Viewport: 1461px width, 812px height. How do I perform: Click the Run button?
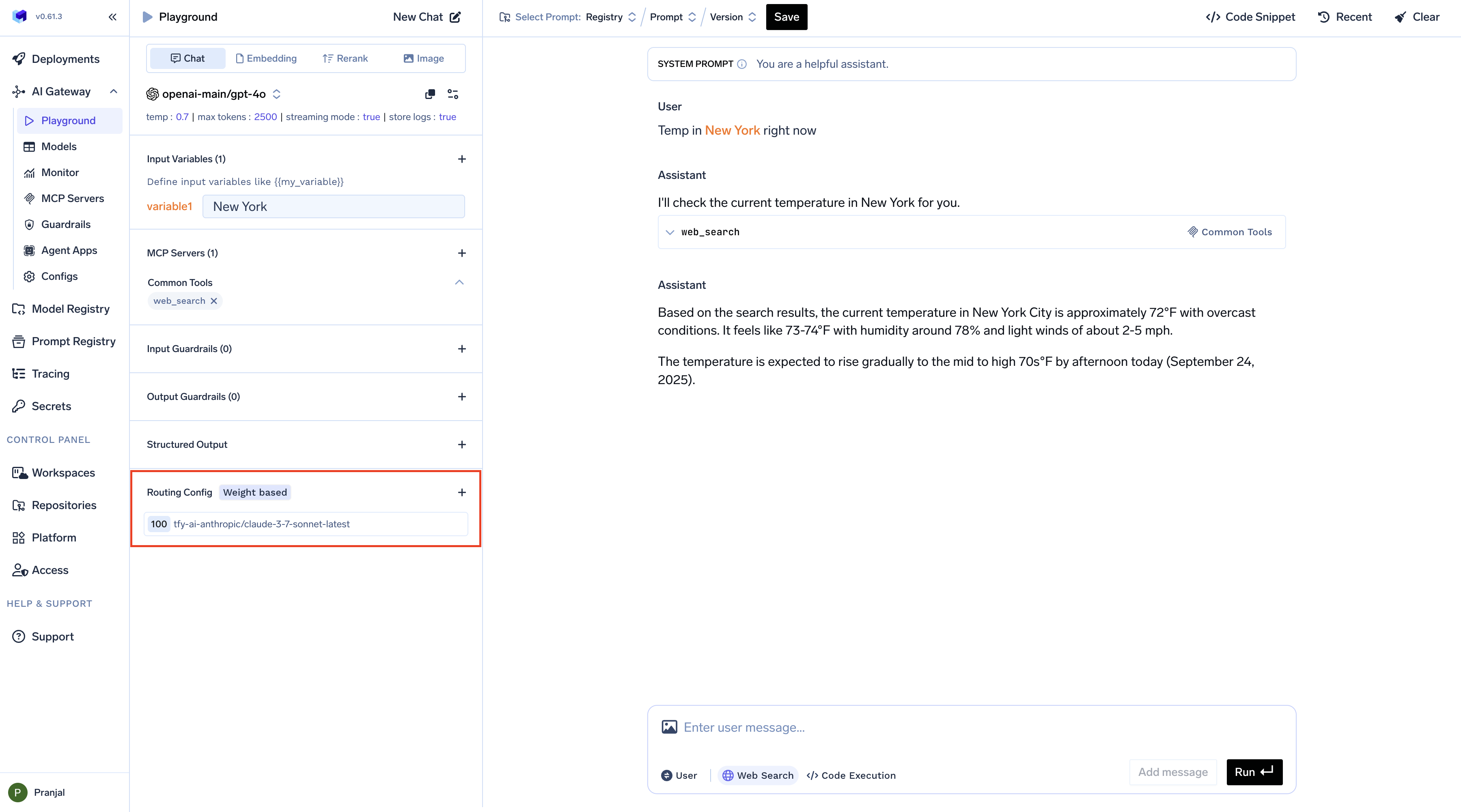[x=1254, y=772]
